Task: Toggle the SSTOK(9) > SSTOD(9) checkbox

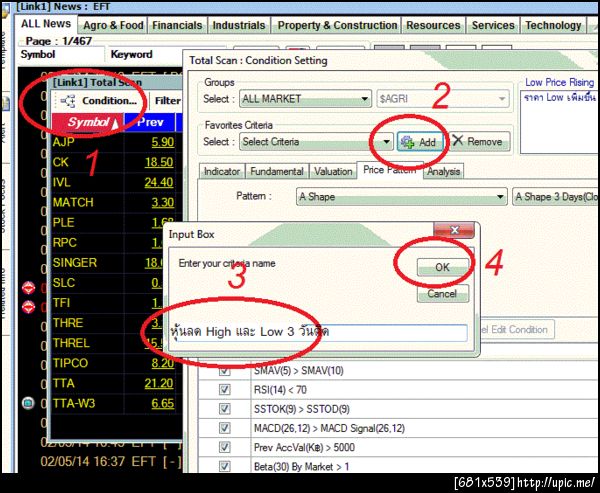Action: (224, 409)
